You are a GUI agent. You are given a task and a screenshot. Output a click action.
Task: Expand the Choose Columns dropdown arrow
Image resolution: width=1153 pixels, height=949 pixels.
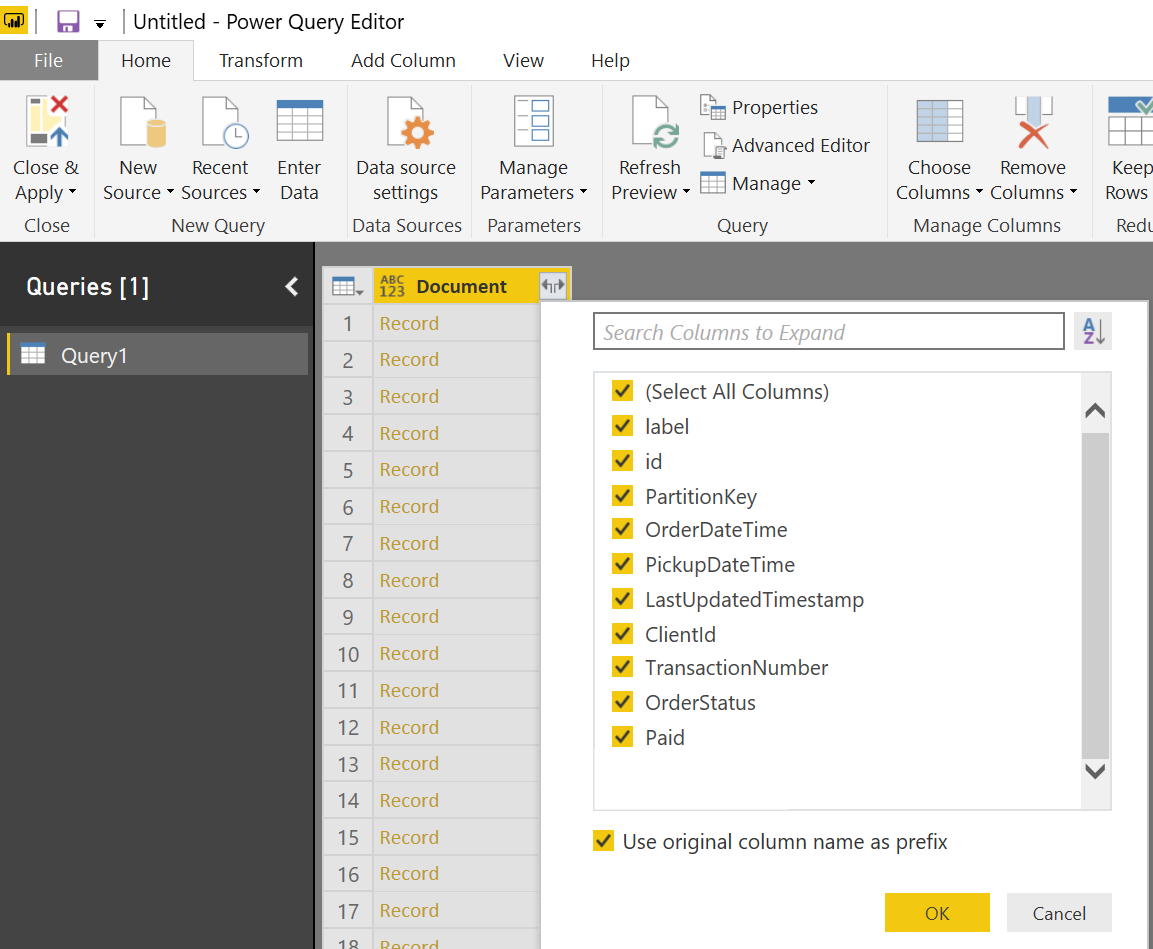pos(979,192)
